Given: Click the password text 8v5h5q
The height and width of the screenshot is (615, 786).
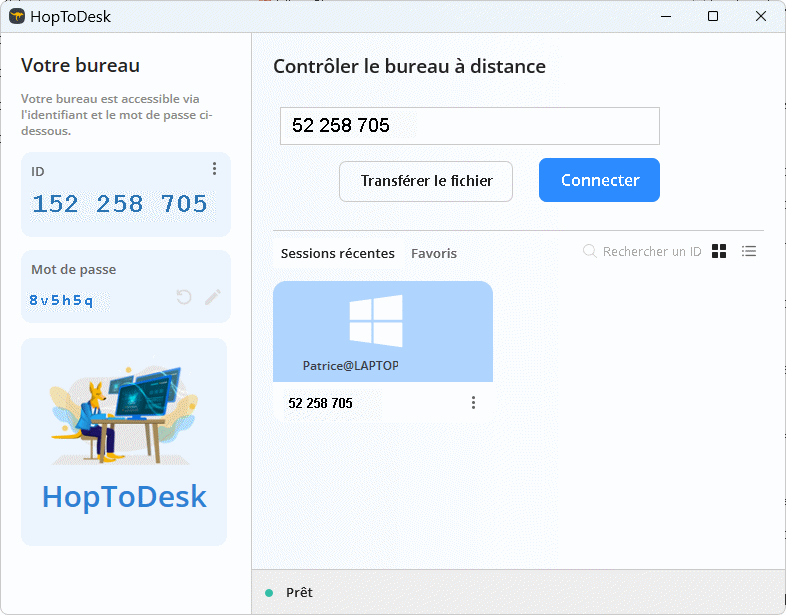Looking at the screenshot, I should point(62,300).
